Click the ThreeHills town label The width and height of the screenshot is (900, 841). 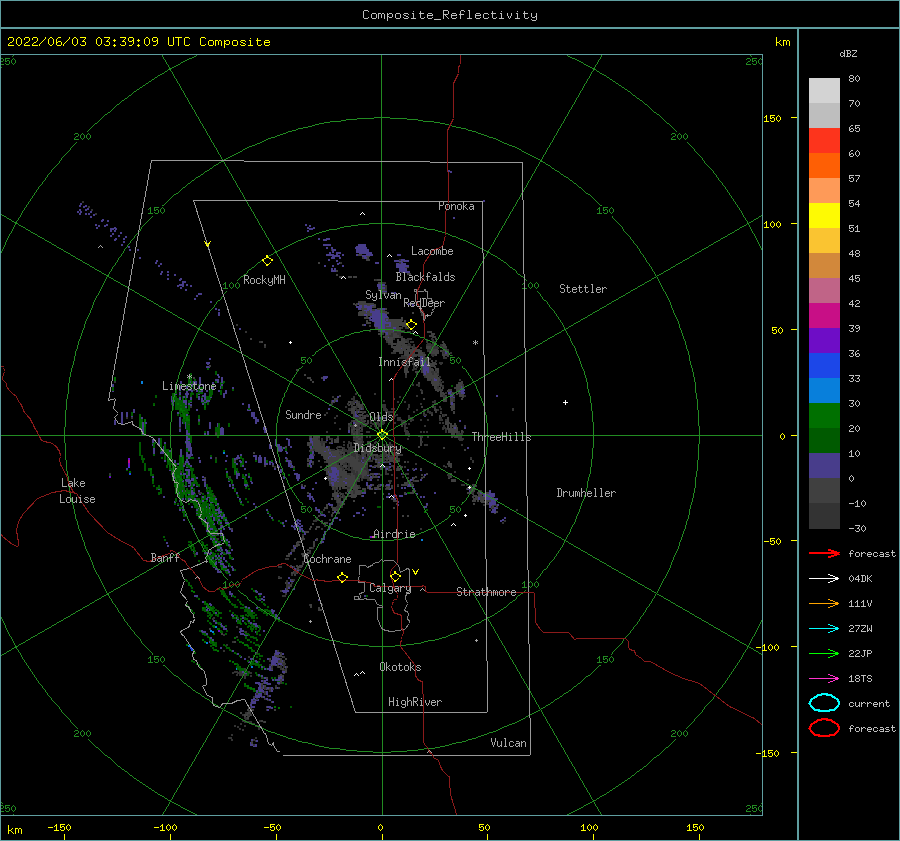(x=502, y=437)
